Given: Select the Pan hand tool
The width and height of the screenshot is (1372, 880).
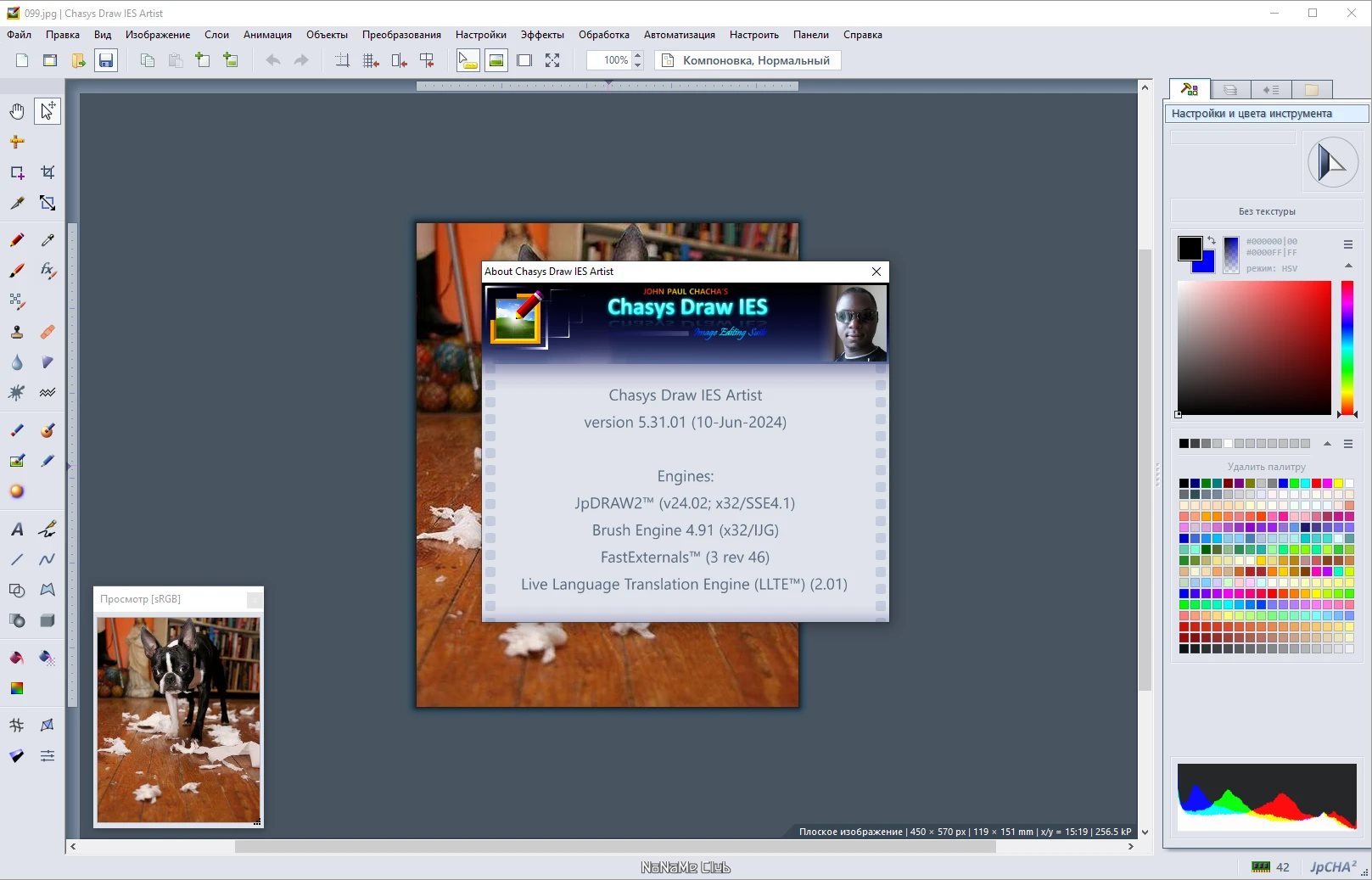Looking at the screenshot, I should (17, 111).
